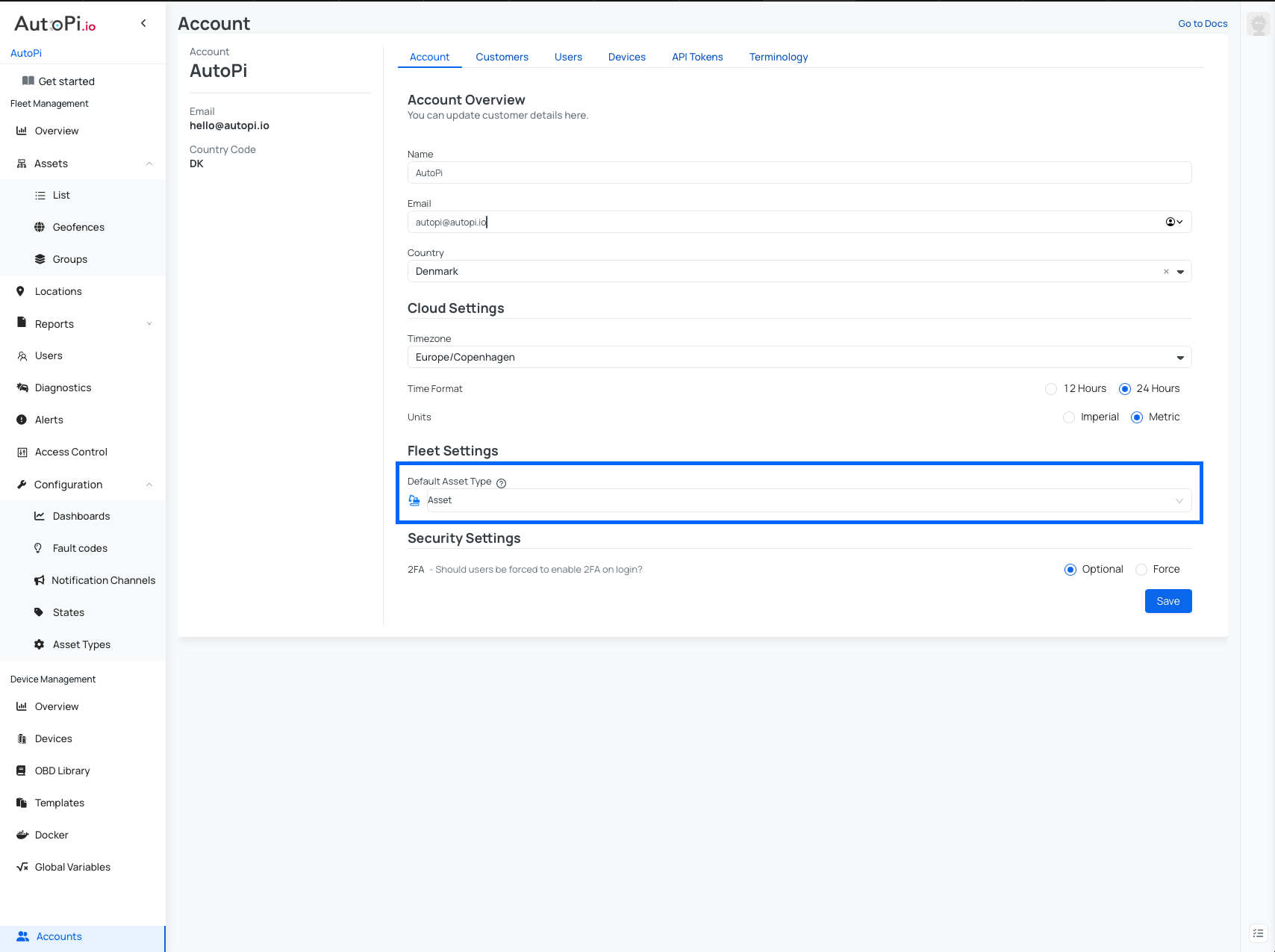Viewport: 1275px width, 952px height.
Task: Click the Templates files icon
Action: point(22,803)
